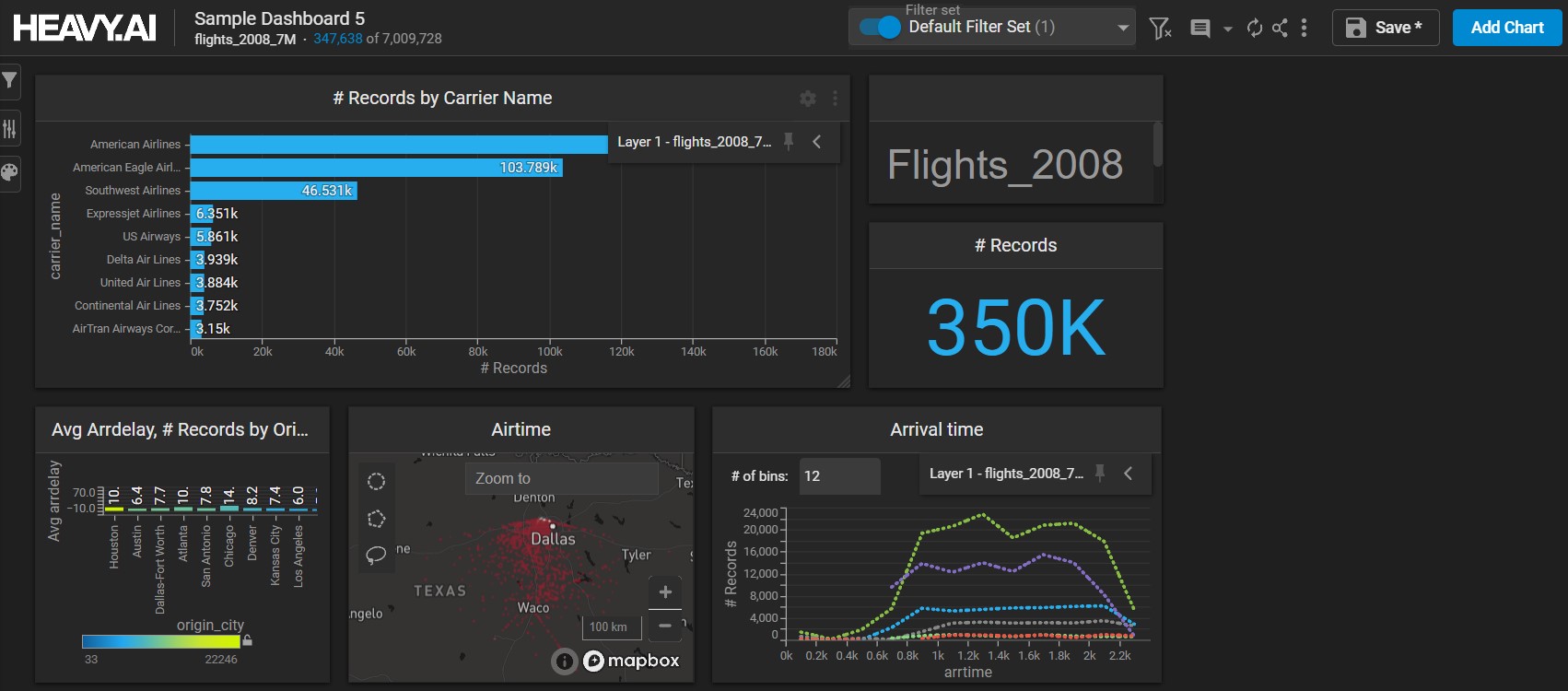This screenshot has height=691, width=1568.
Task: Select the lasso selection tool on map
Action: [376, 555]
